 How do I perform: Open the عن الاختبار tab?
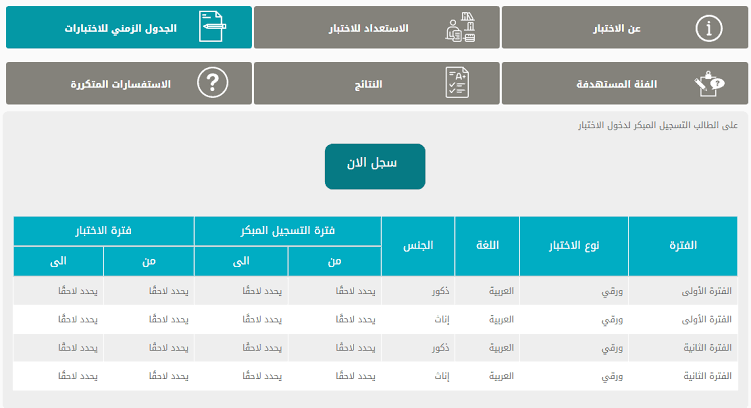pyautogui.click(x=625, y=27)
